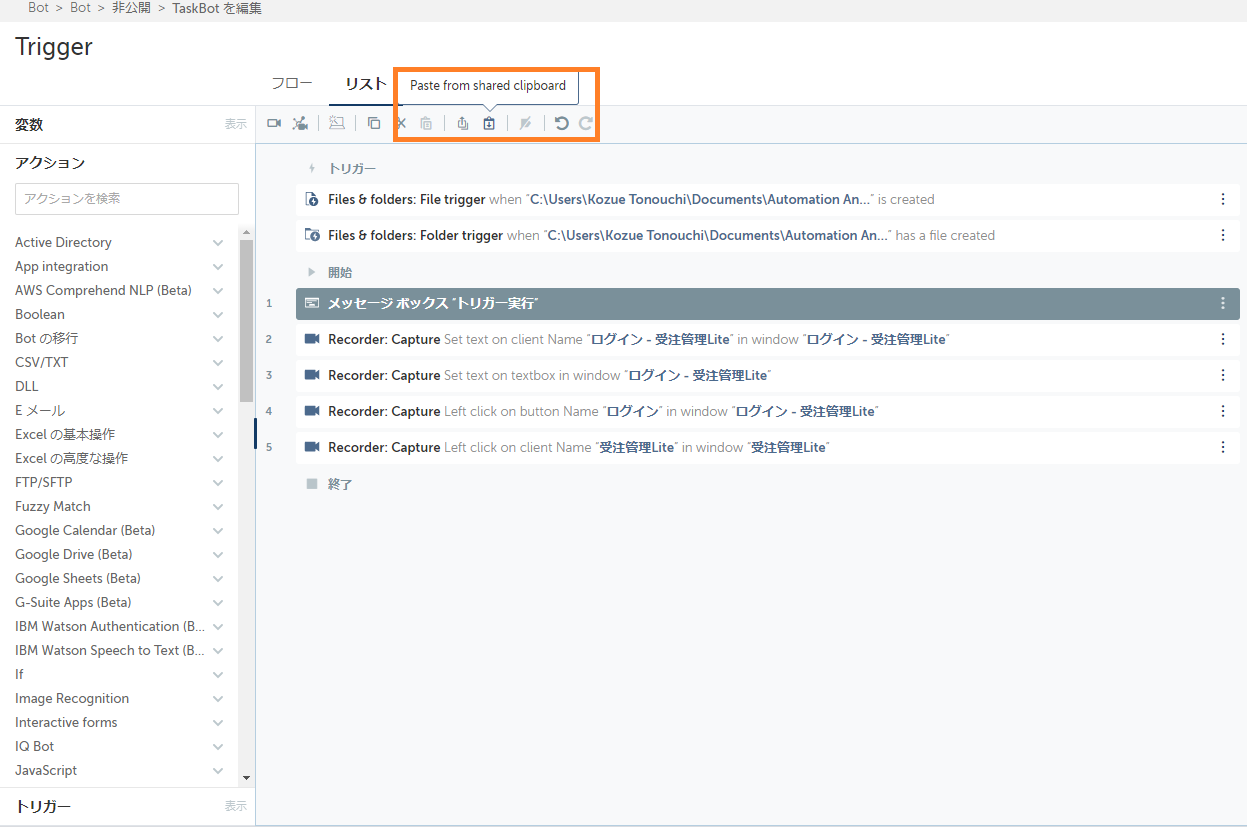Click the If action group
Image resolution: width=1247 pixels, height=829 pixels.
(120, 674)
